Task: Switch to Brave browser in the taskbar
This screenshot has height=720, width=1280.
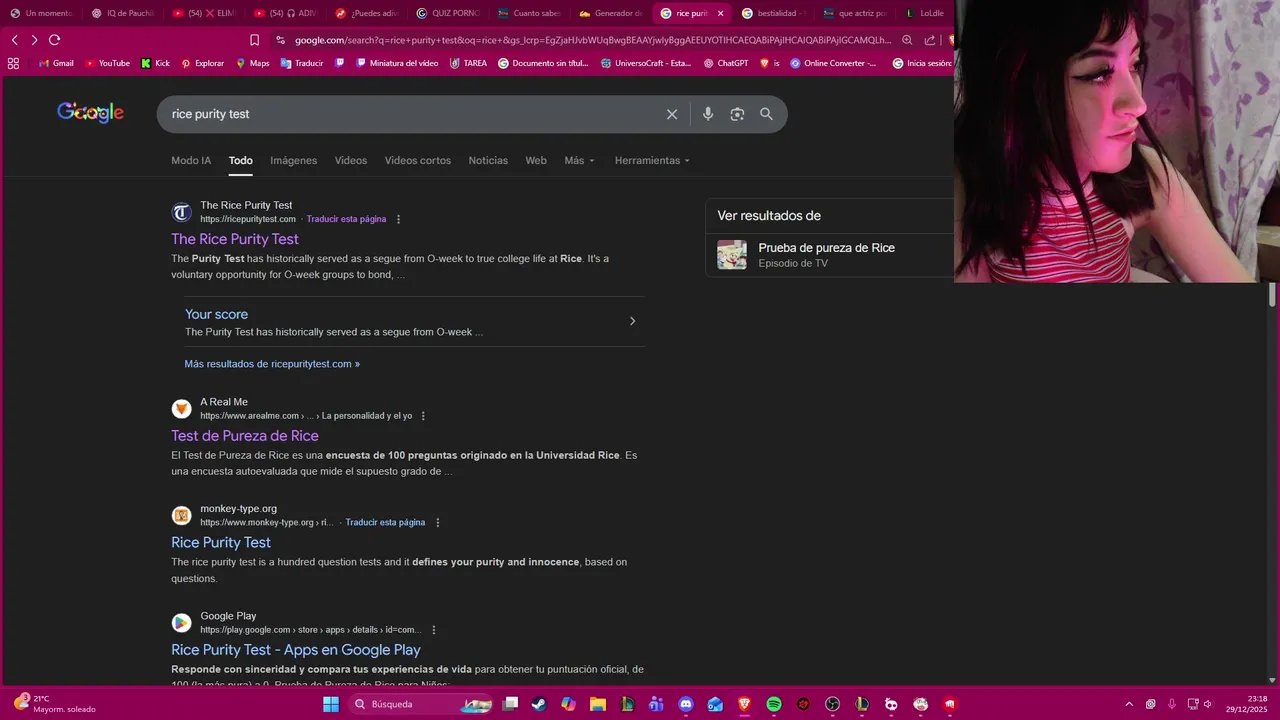Action: click(x=744, y=704)
